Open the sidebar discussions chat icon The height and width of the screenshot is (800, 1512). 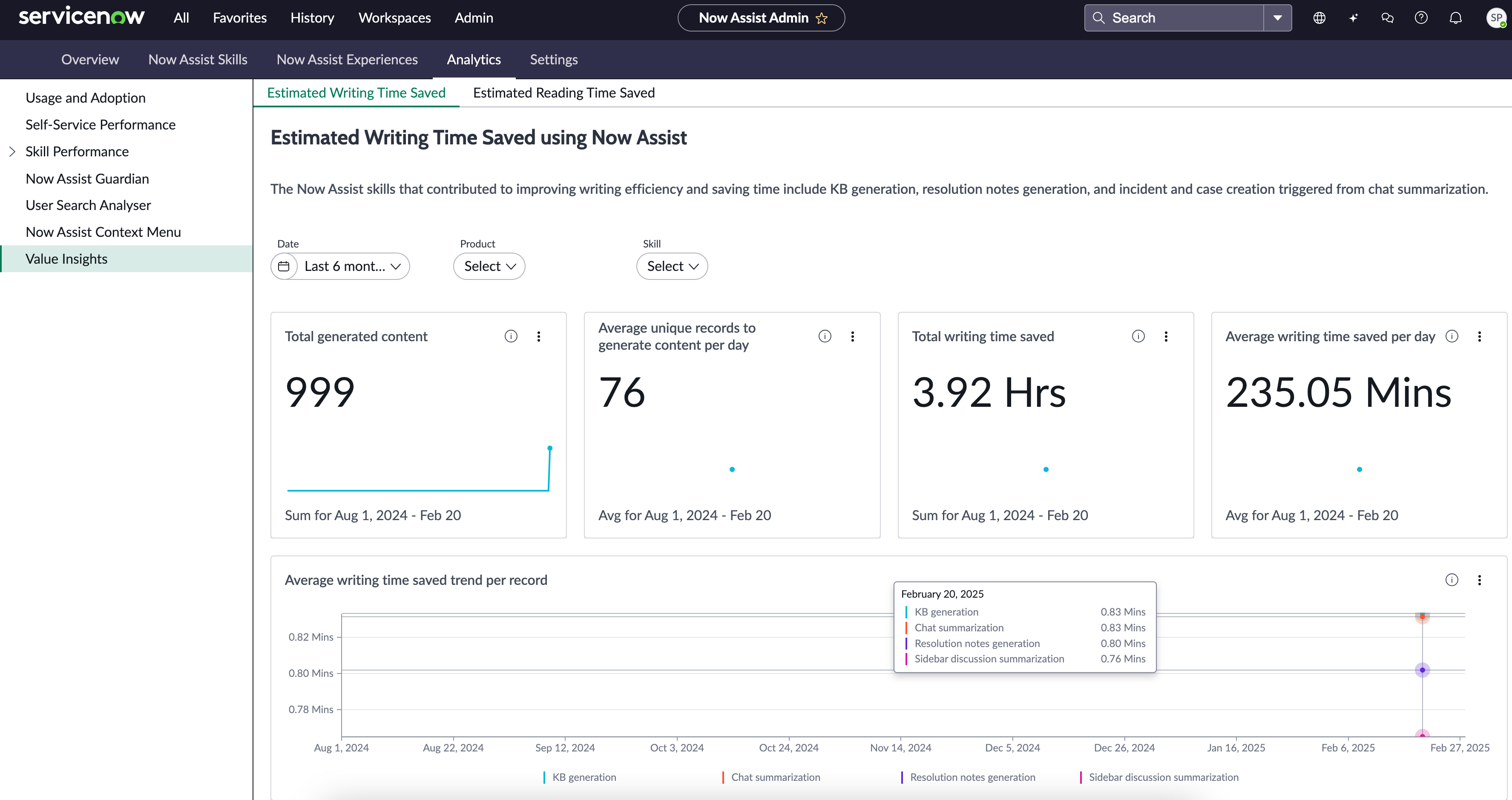point(1387,17)
